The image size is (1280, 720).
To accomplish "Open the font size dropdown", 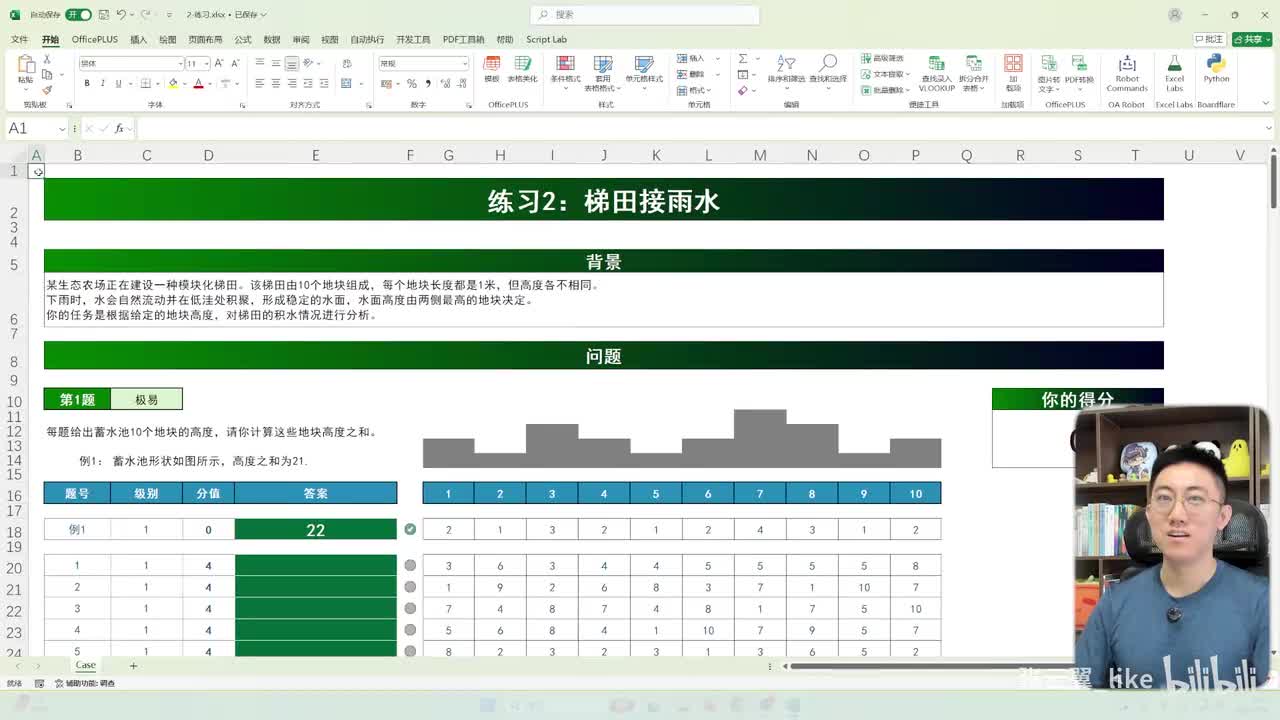I will 206,63.
